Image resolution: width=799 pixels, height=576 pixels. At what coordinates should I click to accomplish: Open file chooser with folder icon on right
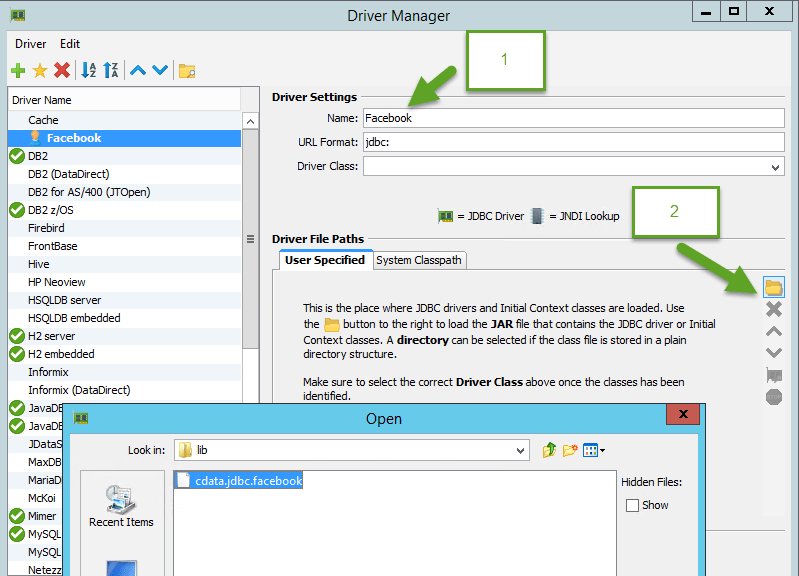pyautogui.click(x=774, y=287)
